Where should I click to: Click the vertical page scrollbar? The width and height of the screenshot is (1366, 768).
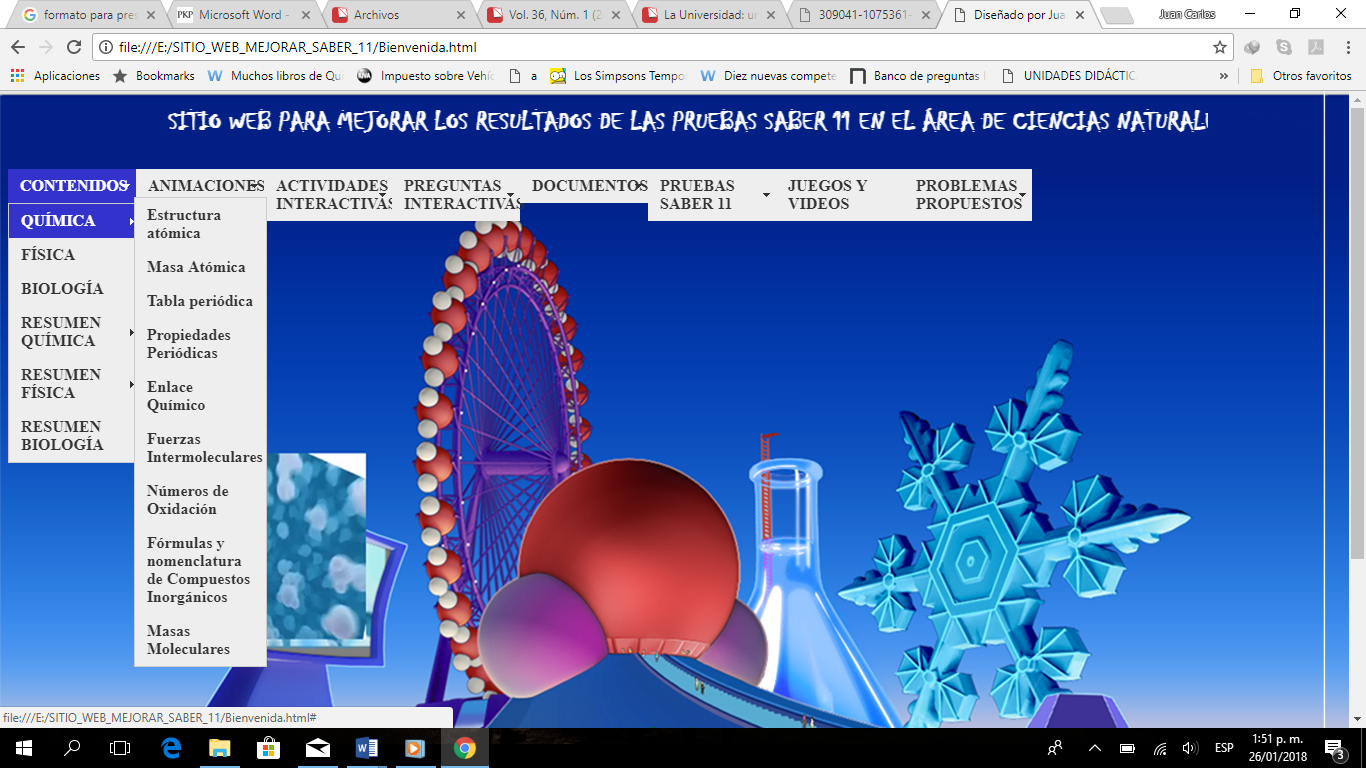point(1357,330)
